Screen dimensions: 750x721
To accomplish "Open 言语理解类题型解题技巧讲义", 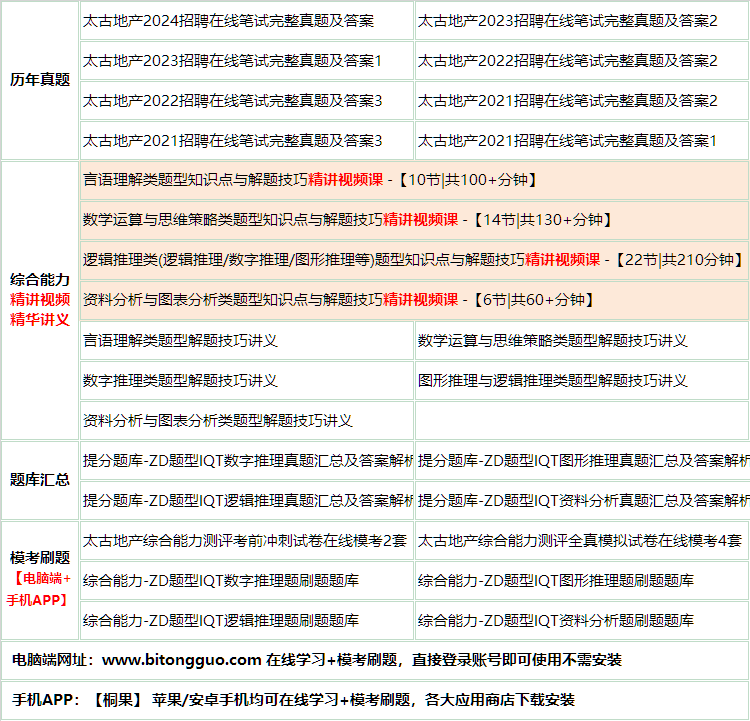I will [180, 341].
